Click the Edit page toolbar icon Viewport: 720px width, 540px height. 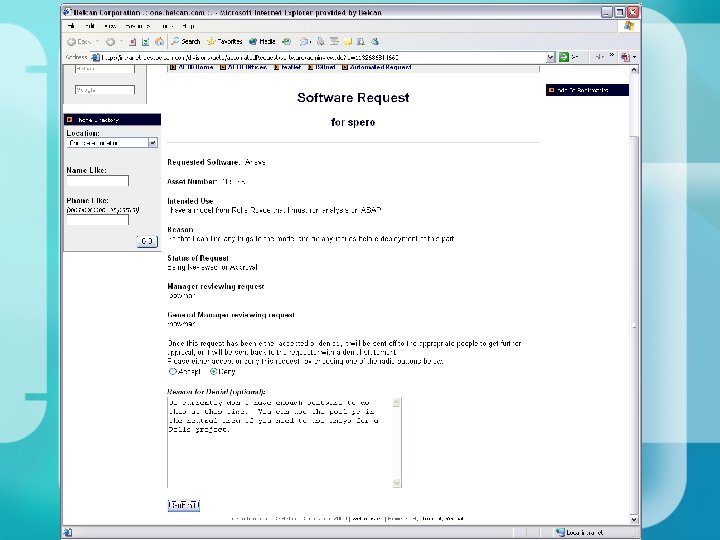[x=334, y=42]
